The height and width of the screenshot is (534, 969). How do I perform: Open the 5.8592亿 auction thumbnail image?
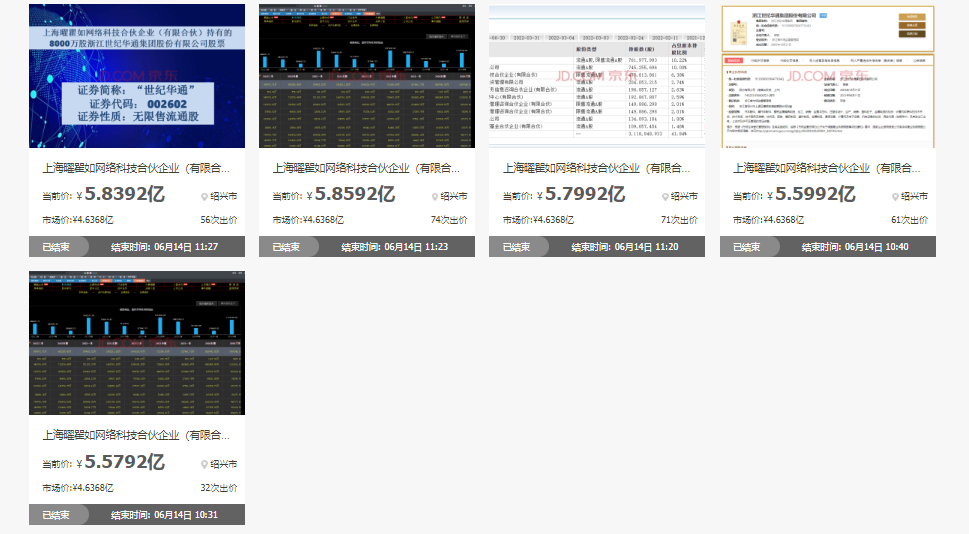click(x=366, y=76)
